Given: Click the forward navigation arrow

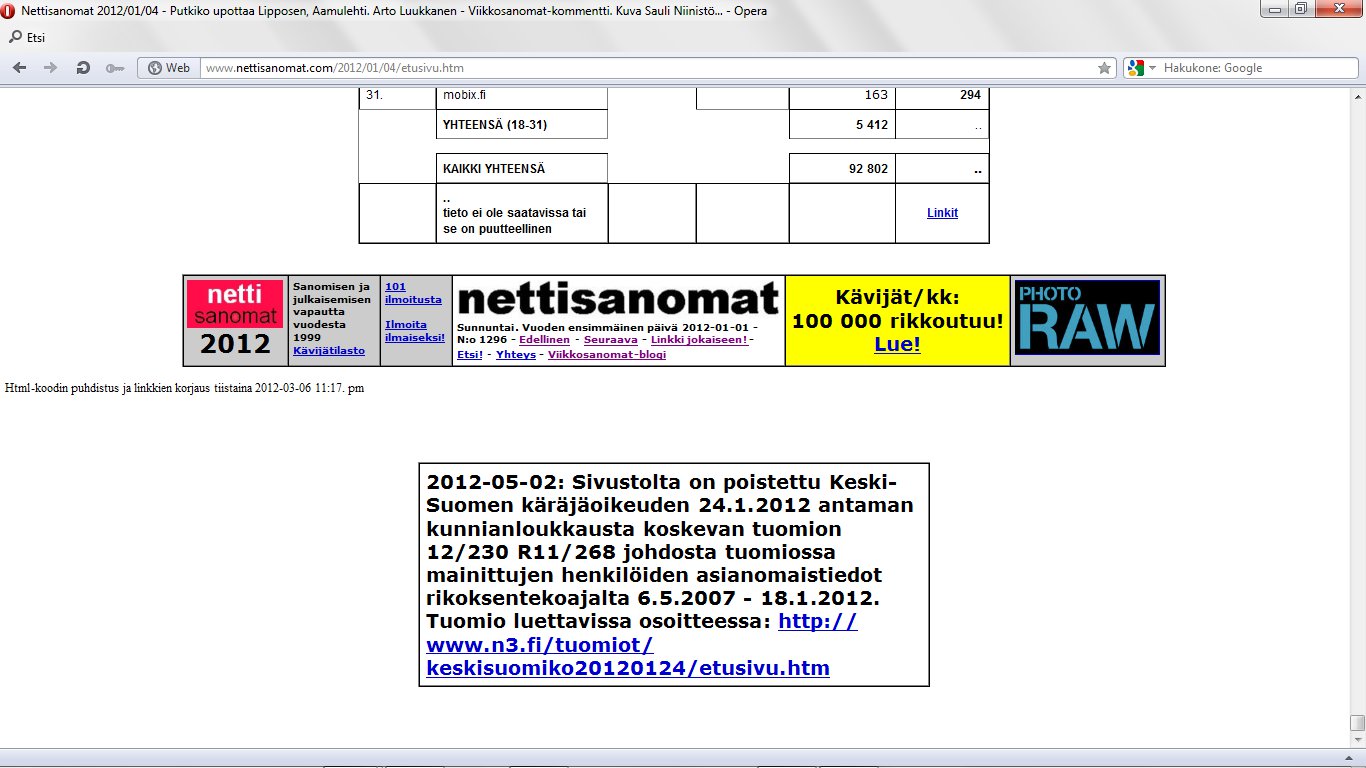Looking at the screenshot, I should pyautogui.click(x=50, y=68).
